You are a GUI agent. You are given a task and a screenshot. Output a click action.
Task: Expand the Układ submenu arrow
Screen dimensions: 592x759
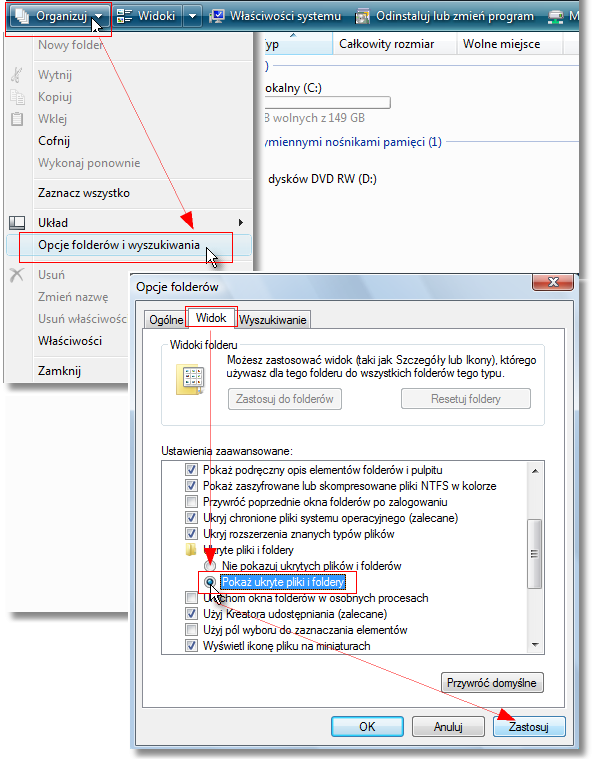241,223
